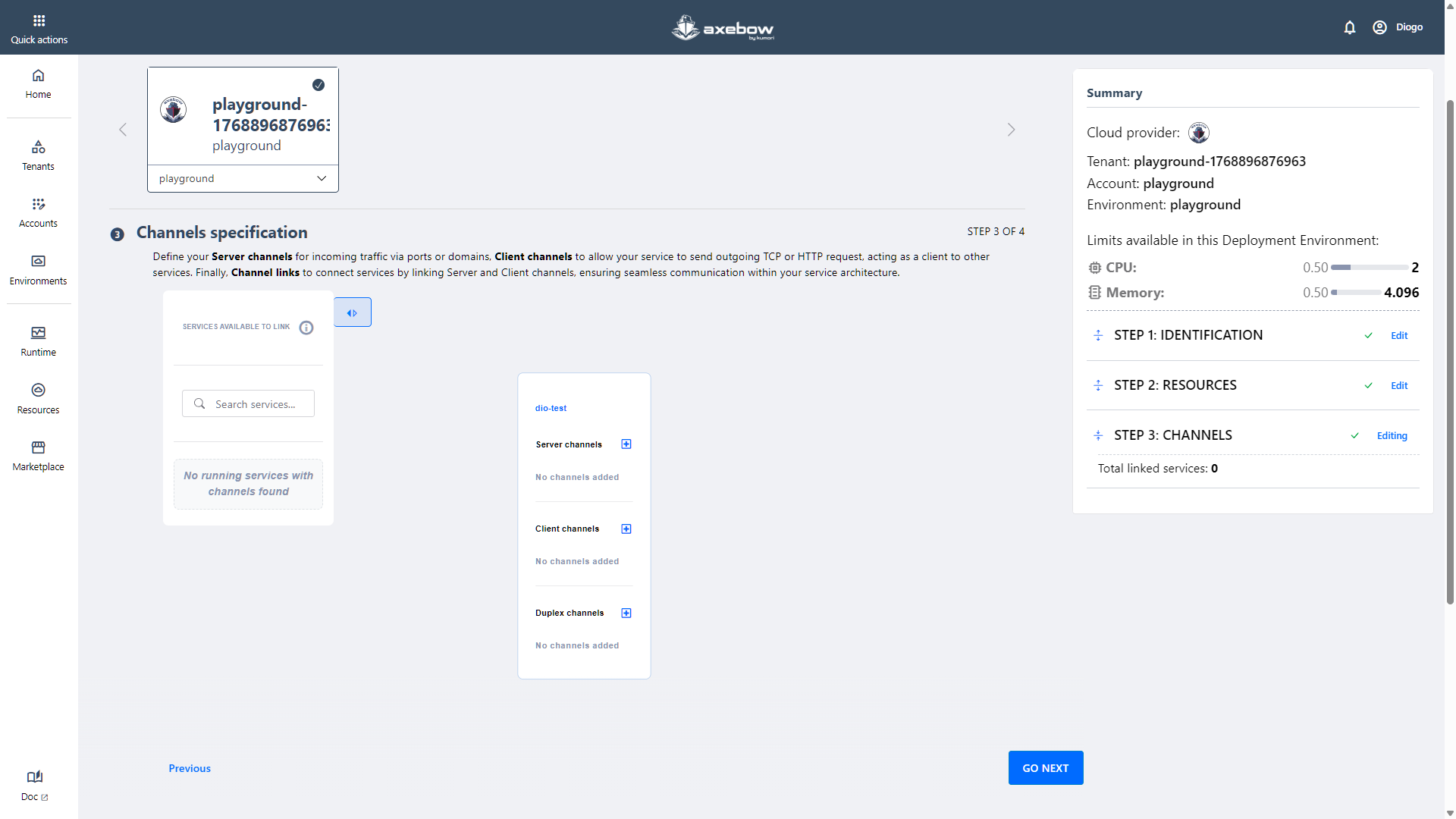Viewport: 1456px width, 819px height.
Task: Go to Marketplace in sidebar
Action: [39, 456]
